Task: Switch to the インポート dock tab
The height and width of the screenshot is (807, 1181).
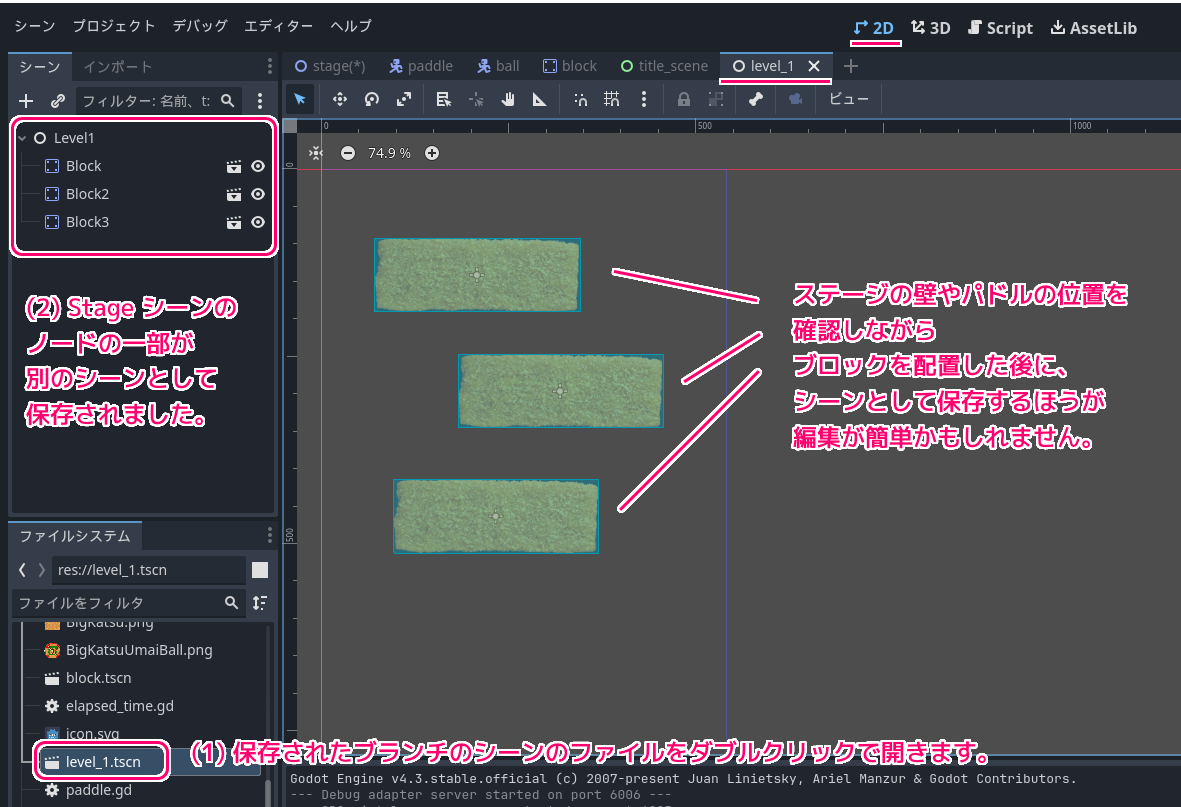Action: 117,67
